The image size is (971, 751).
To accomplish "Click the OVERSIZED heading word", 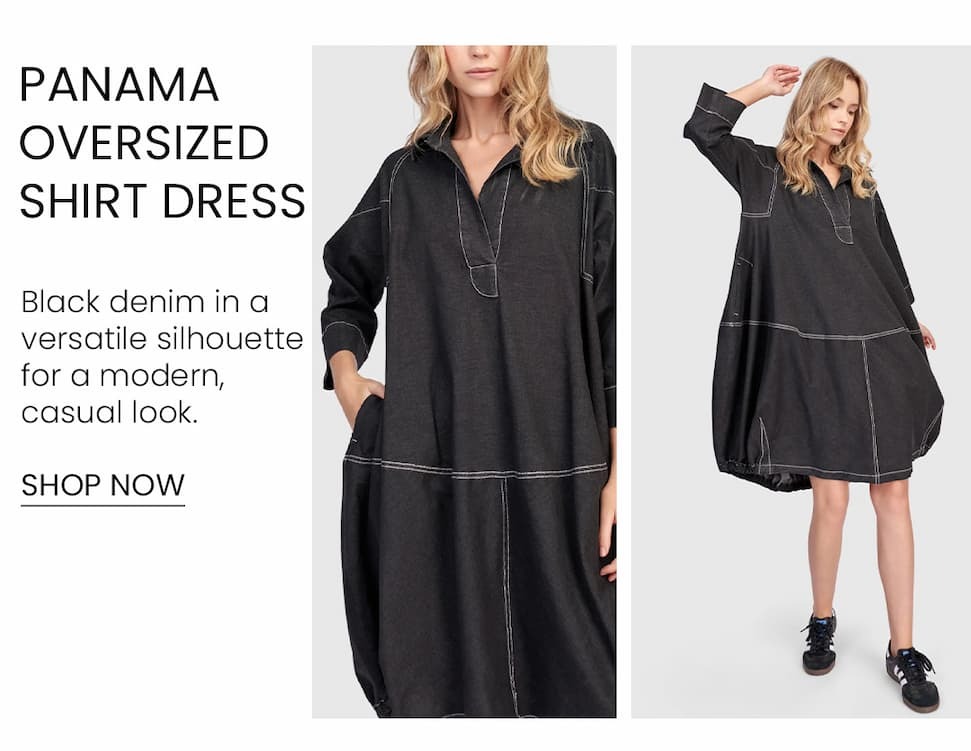I will [x=144, y=142].
